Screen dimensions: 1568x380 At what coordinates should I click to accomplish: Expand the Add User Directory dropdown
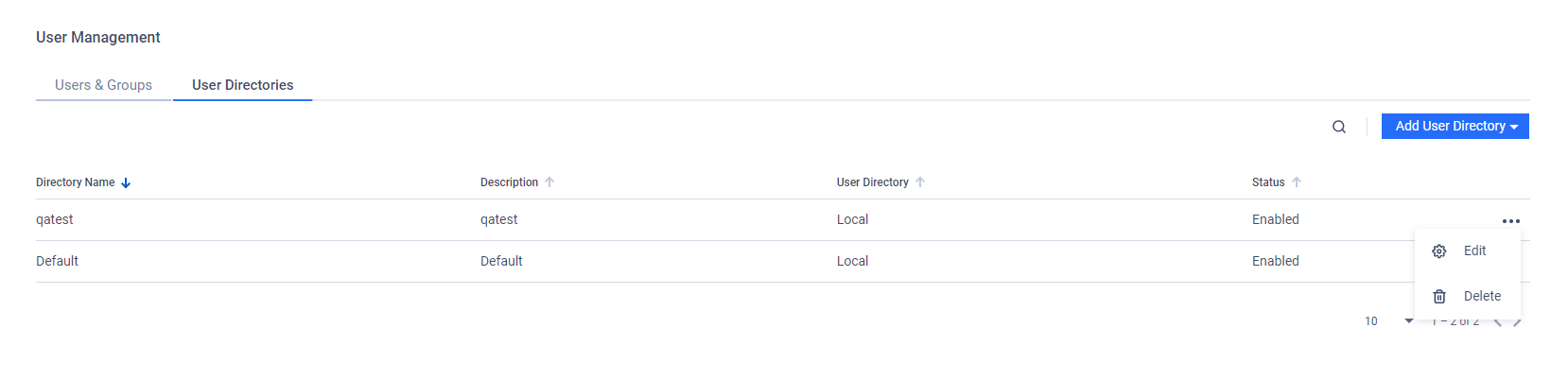pos(1455,127)
